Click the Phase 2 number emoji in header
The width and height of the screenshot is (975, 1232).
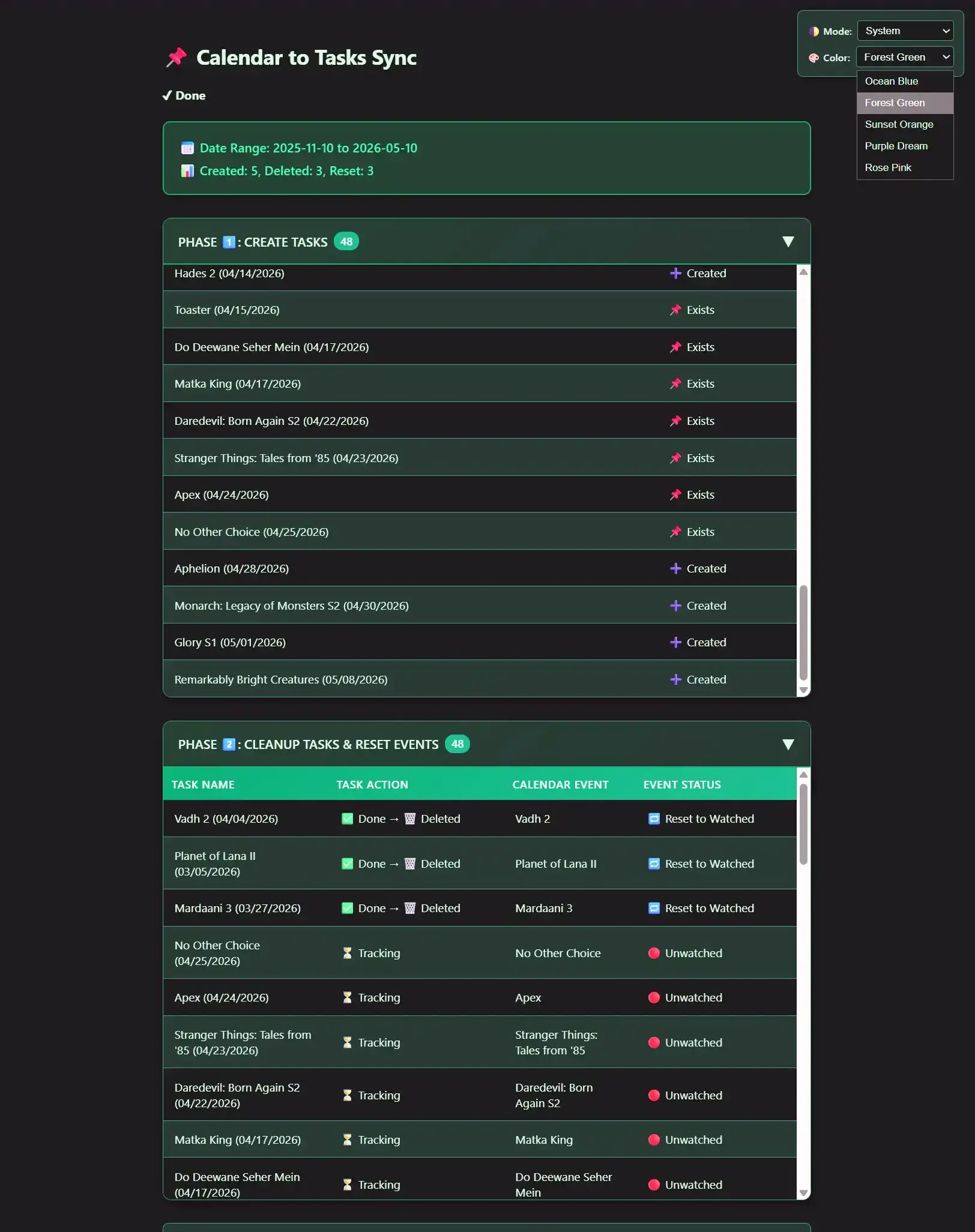point(229,745)
